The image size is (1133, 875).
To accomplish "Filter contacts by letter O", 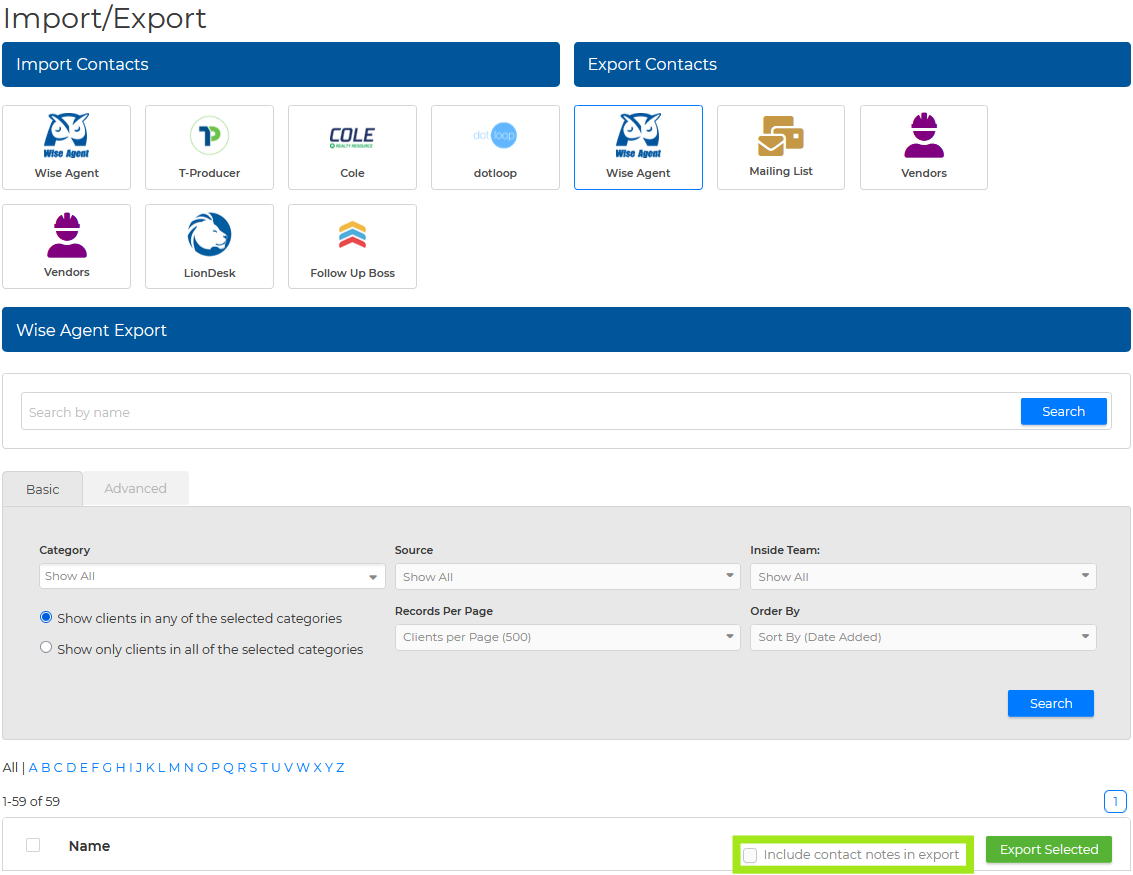I will (x=202, y=767).
